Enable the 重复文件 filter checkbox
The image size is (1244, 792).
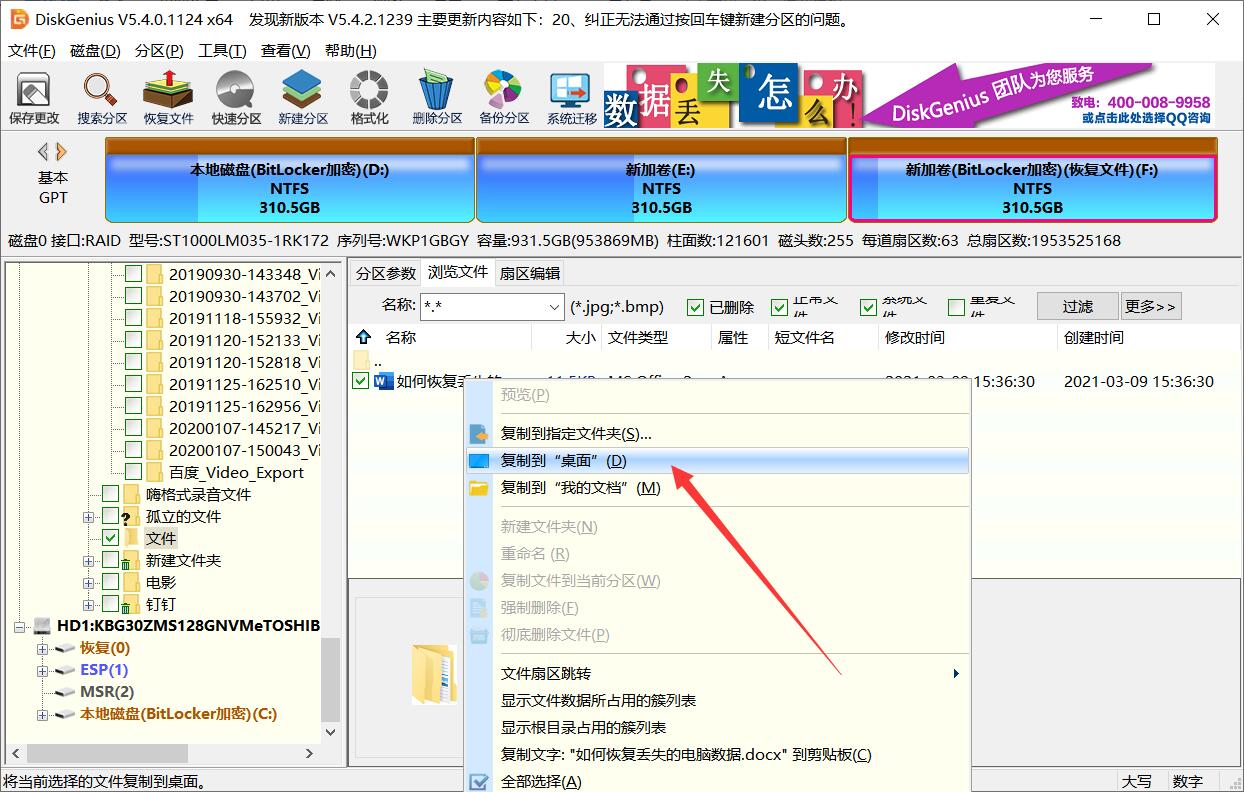956,307
